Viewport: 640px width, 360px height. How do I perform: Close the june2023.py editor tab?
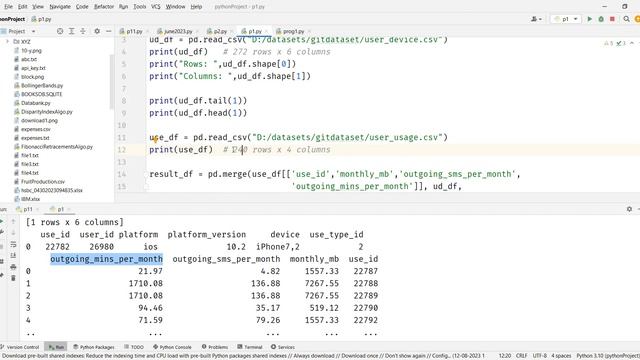click(x=197, y=31)
